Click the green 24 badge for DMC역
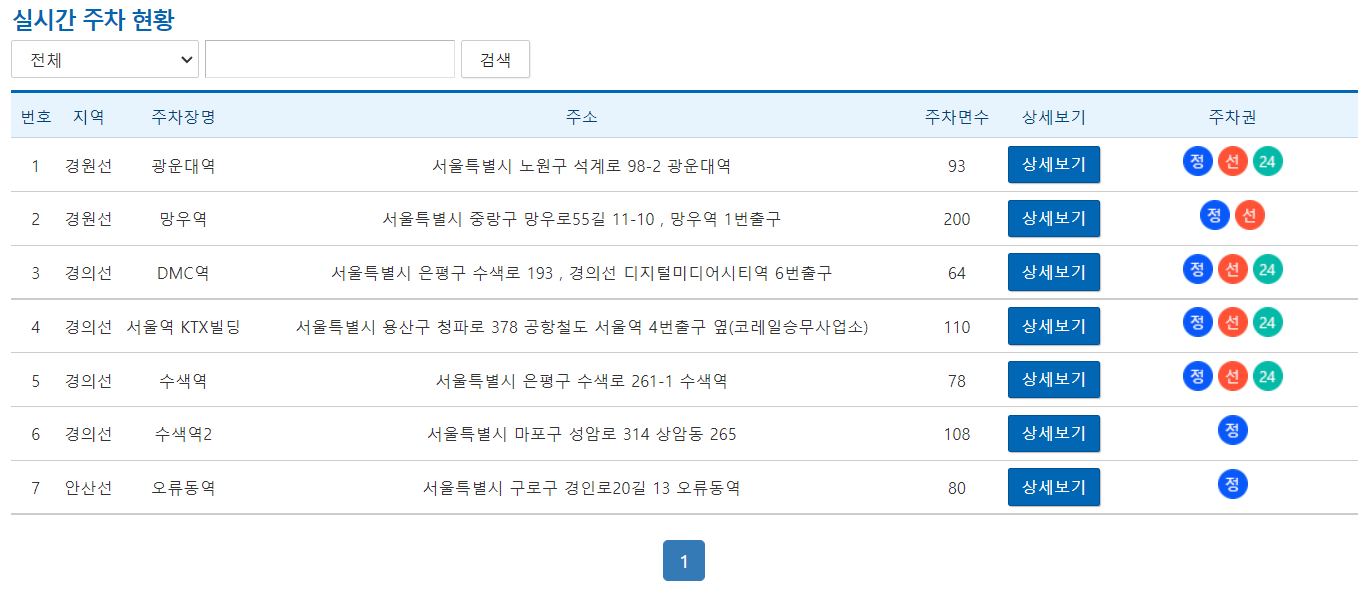This screenshot has width=1365, height=593. (x=1267, y=268)
